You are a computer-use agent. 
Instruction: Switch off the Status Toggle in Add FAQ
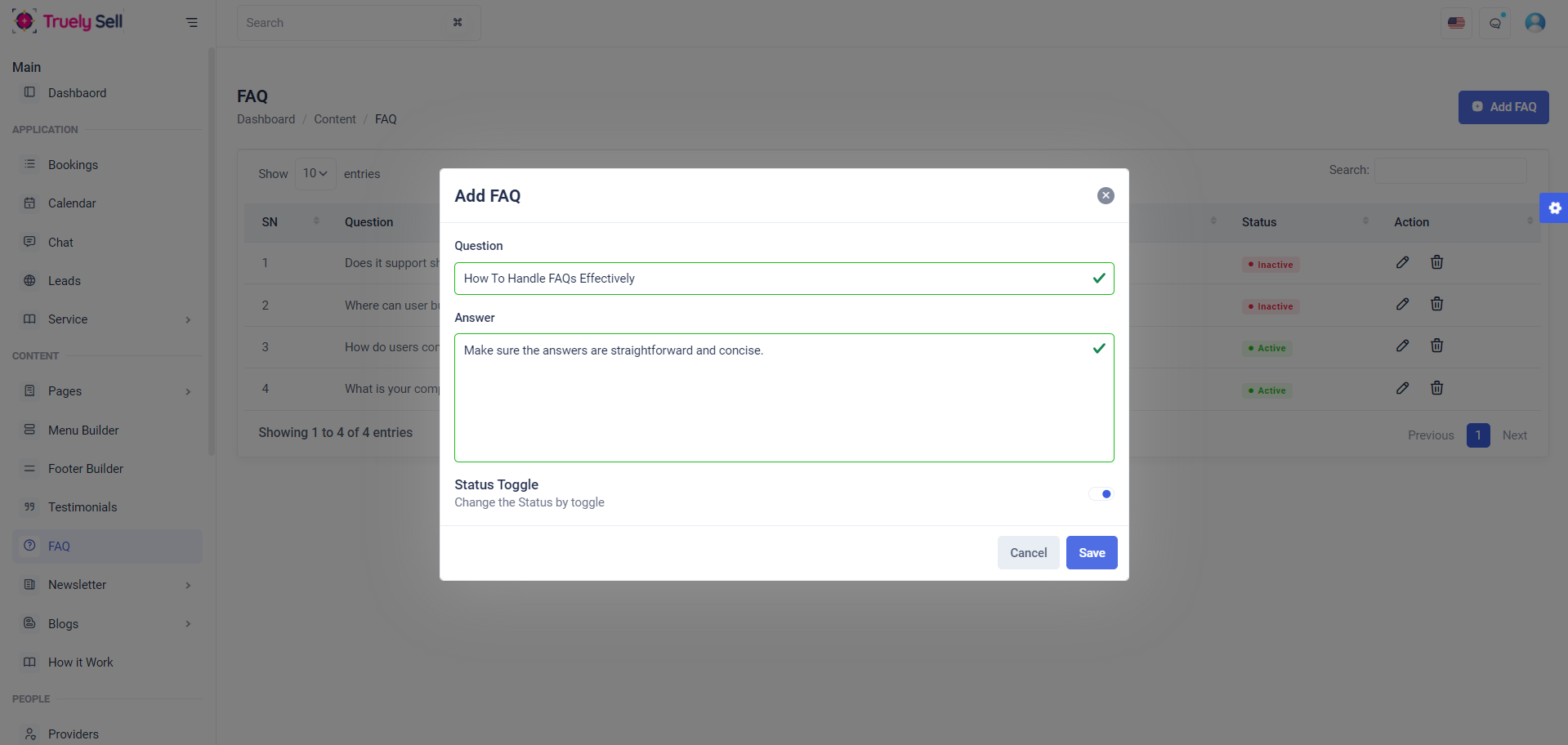pos(1100,493)
